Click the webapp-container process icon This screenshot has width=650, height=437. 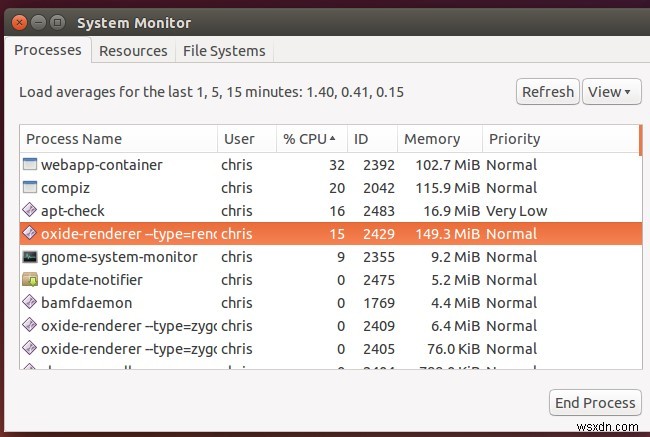click(29, 165)
